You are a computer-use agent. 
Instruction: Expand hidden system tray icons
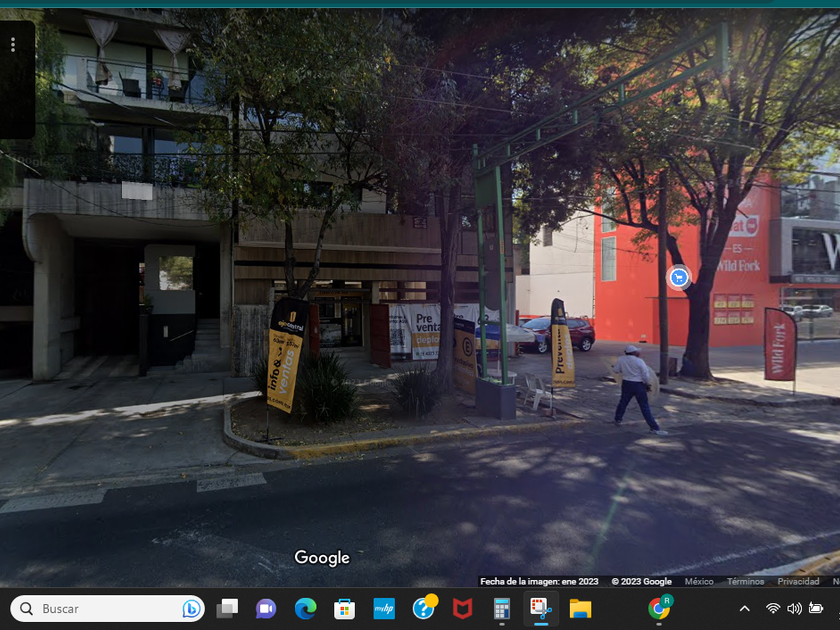744,608
